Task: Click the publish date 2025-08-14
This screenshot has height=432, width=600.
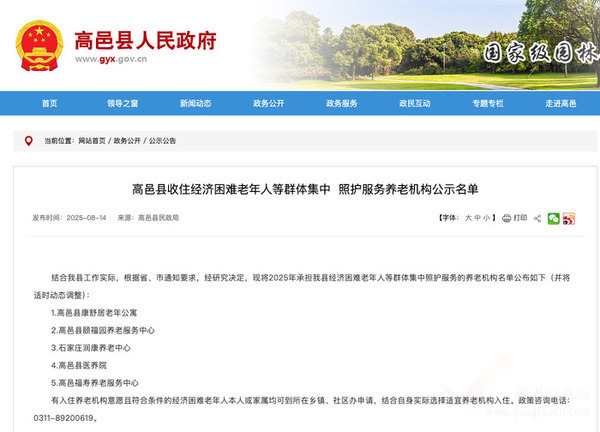Action: pos(86,218)
